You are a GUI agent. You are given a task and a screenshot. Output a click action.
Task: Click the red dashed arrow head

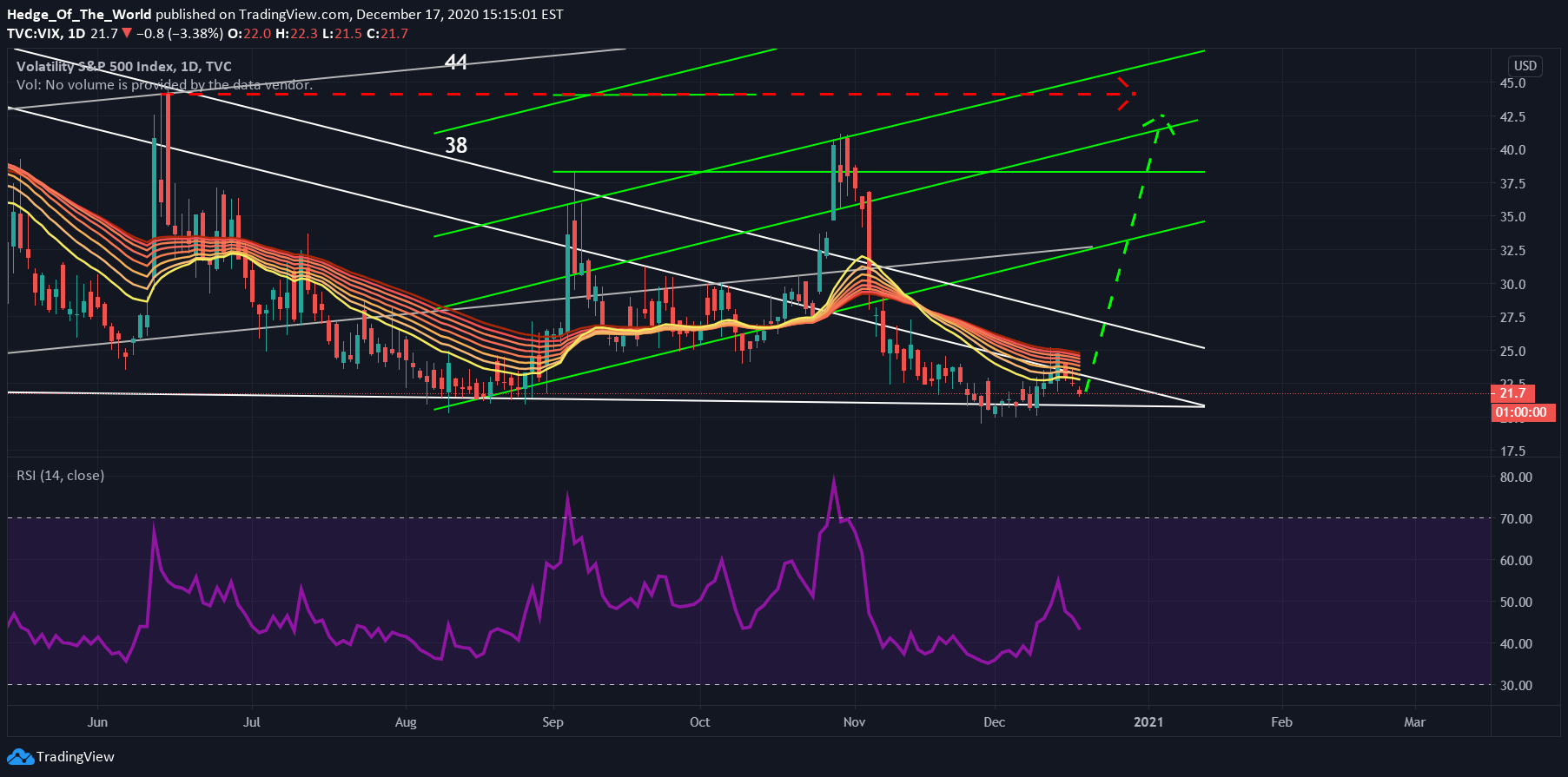(x=1127, y=94)
